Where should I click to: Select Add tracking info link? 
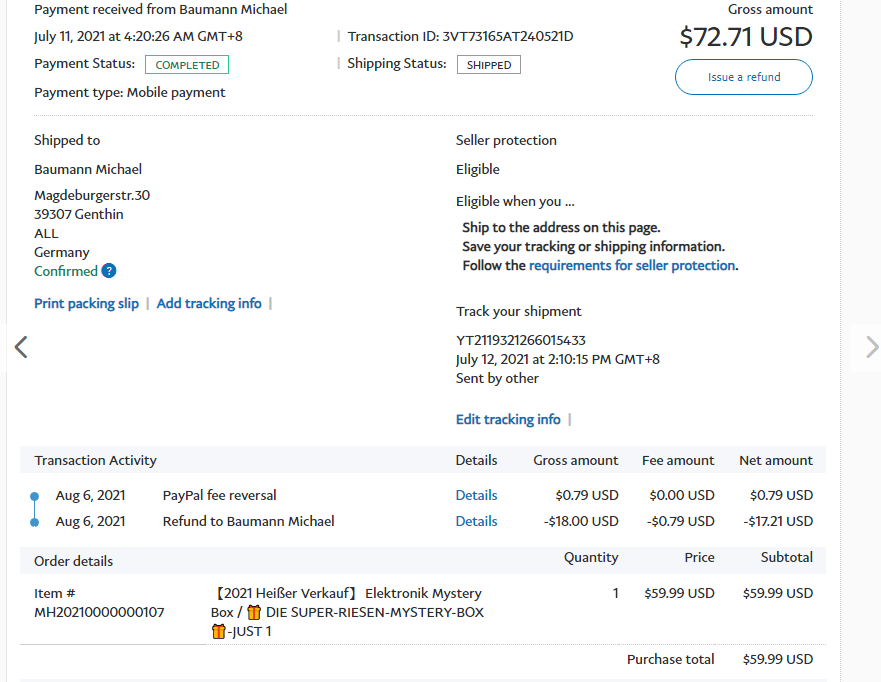point(209,303)
